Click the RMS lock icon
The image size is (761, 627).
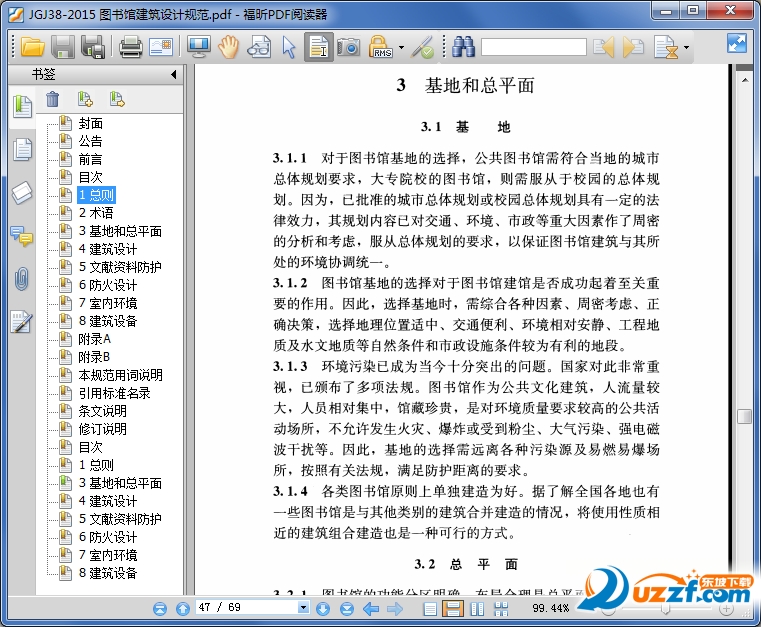(380, 47)
